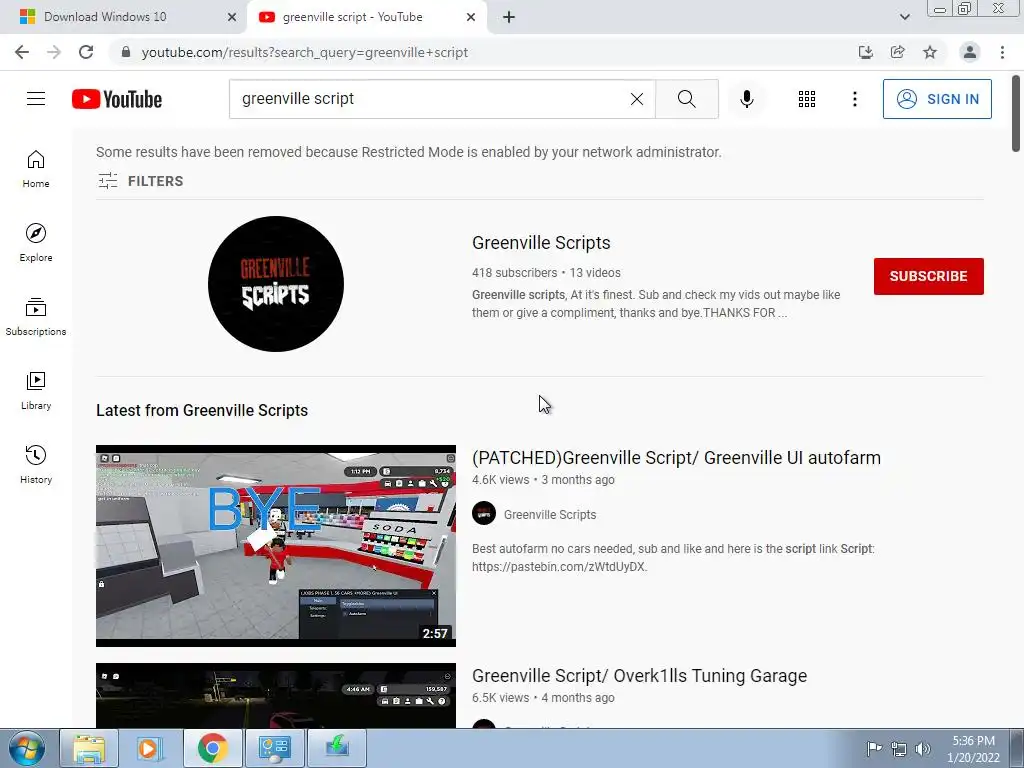Click the "4.6K views • 3 months ago" text
The image size is (1024, 768).
tap(543, 480)
